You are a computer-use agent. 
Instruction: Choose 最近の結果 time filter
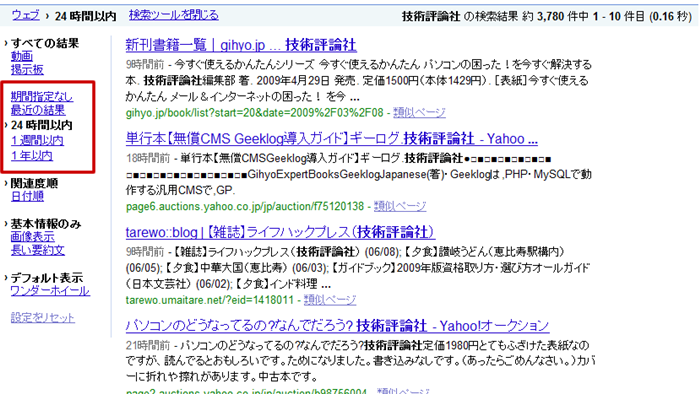pos(38,110)
